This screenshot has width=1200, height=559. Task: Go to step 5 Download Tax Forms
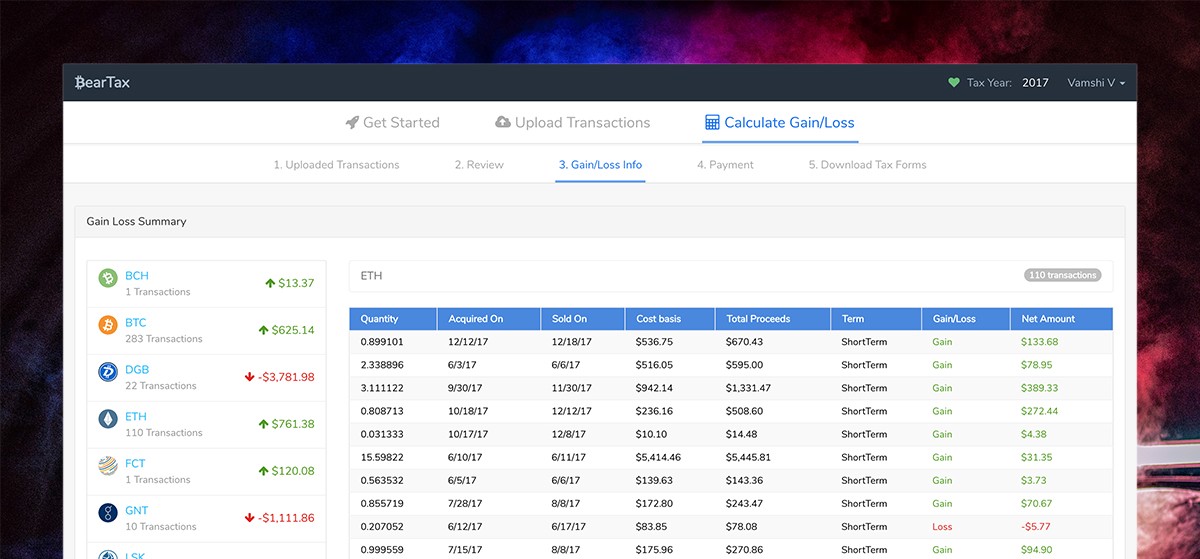[867, 165]
